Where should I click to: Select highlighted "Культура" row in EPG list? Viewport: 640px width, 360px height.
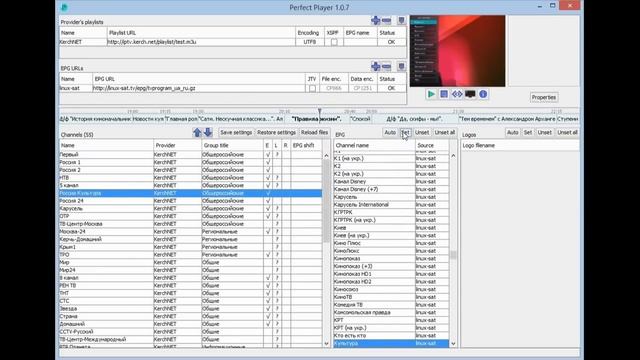[x=391, y=343]
